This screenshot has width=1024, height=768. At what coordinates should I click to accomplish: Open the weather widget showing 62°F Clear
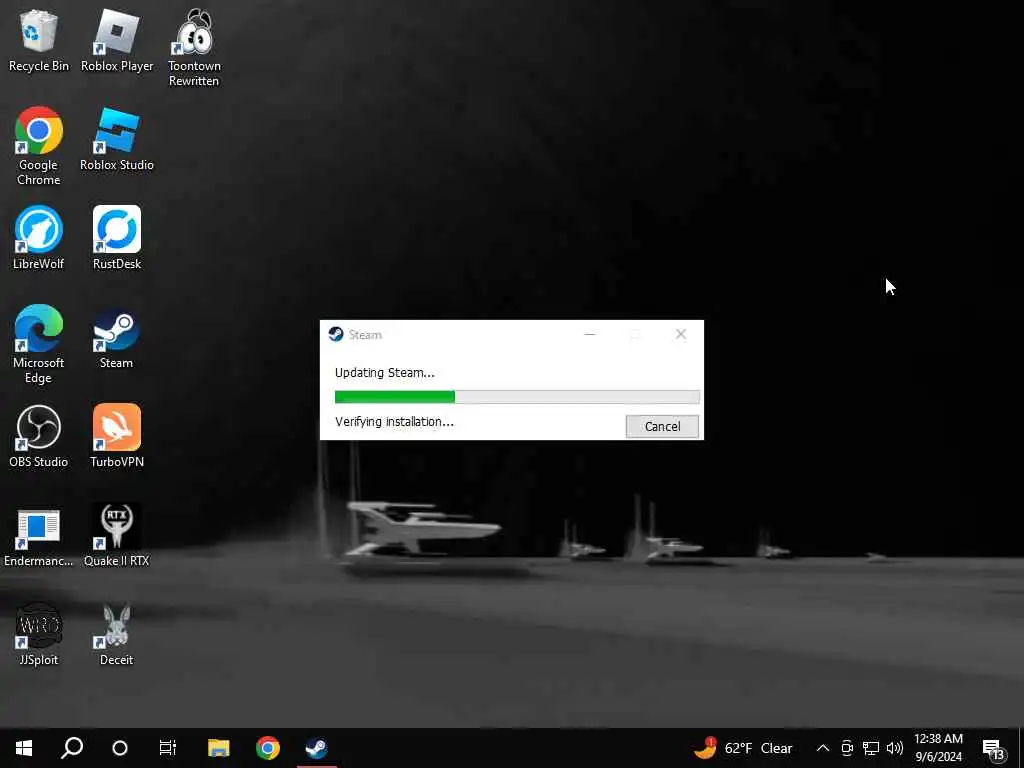(x=744, y=748)
